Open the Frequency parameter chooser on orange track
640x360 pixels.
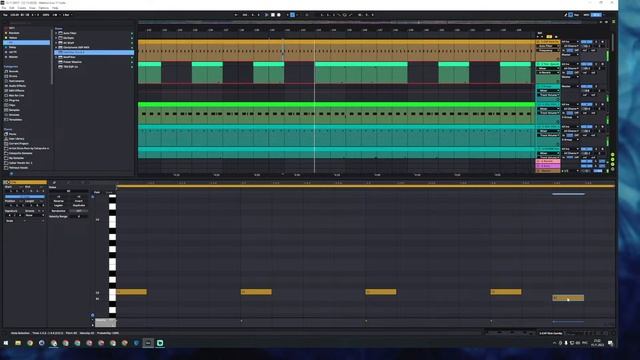pyautogui.click(x=549, y=51)
